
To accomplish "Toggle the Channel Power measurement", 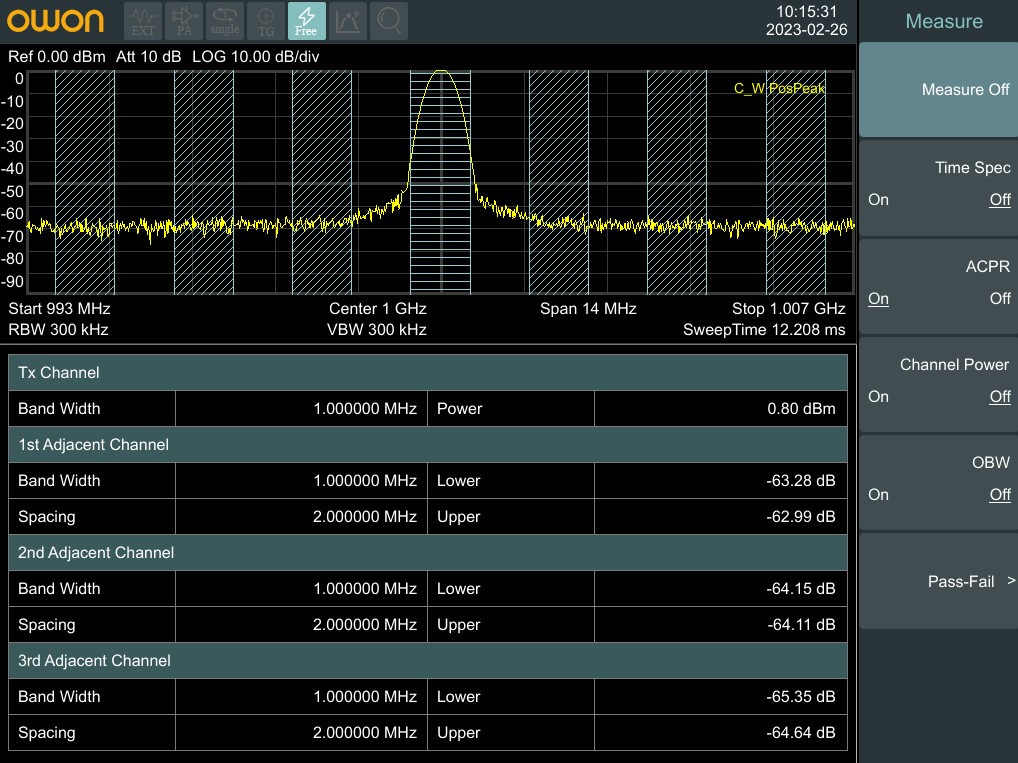I will pos(938,382).
